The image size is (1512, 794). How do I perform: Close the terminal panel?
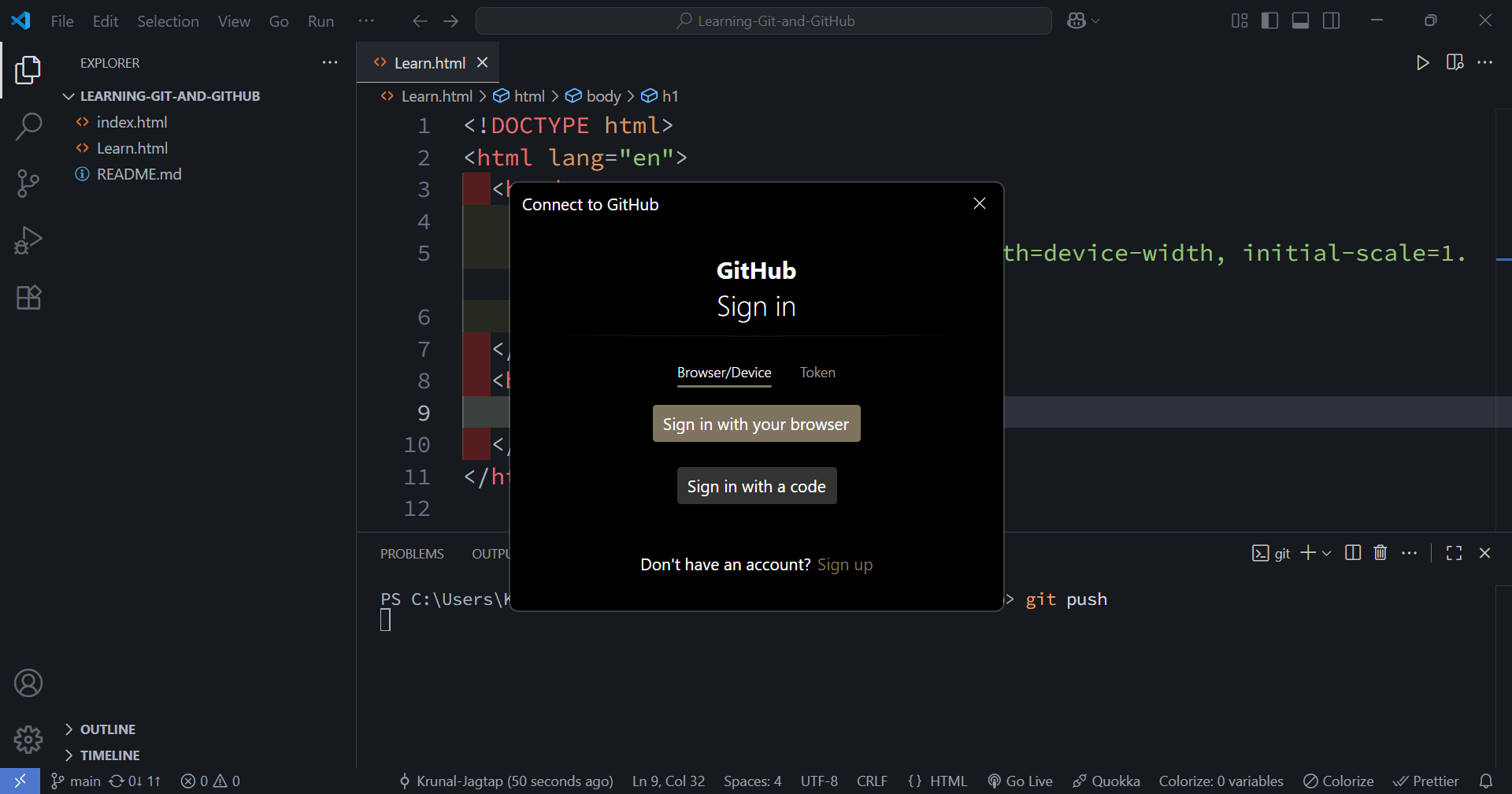tap(1485, 553)
